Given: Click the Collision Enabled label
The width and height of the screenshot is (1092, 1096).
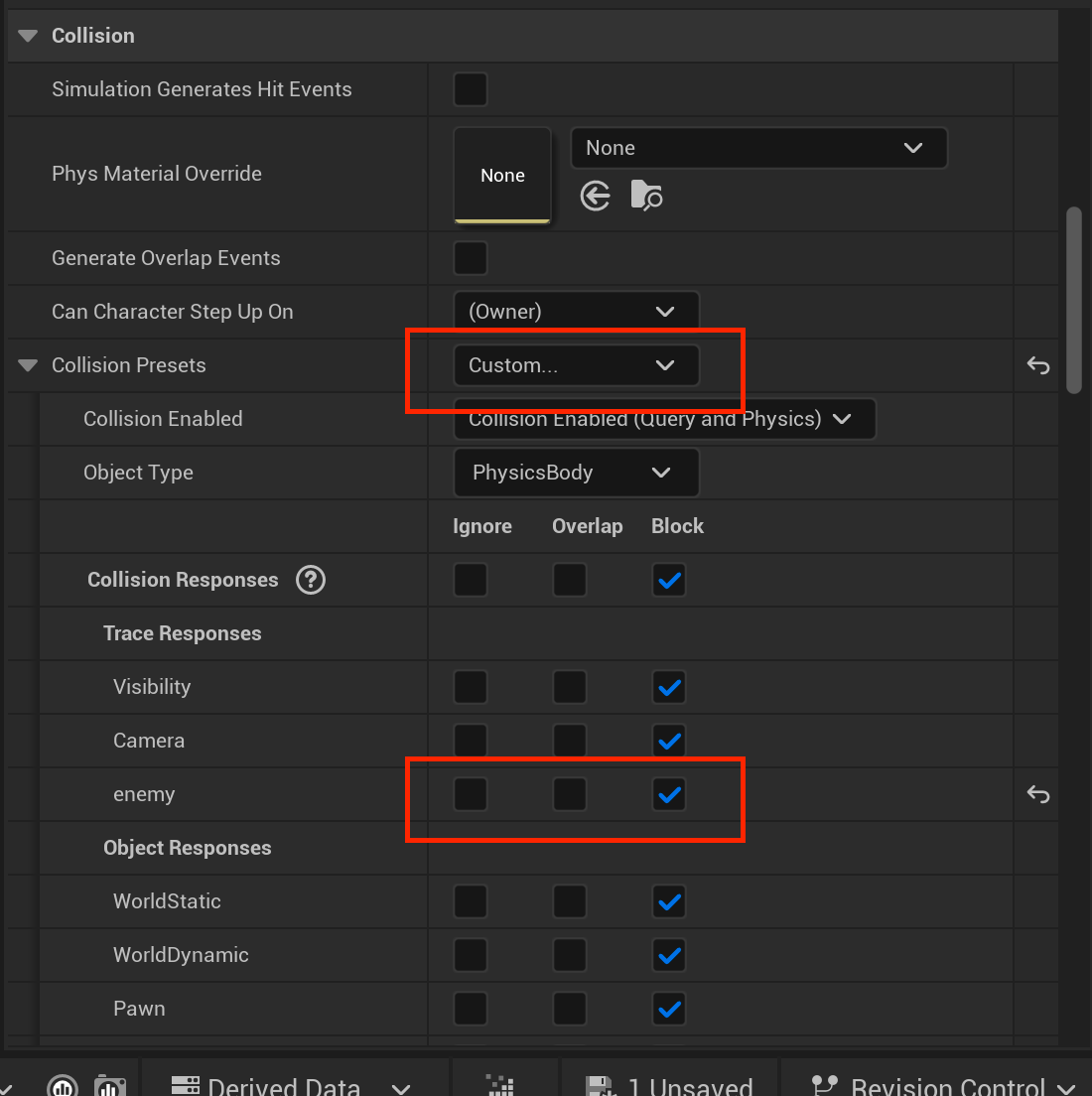Looking at the screenshot, I should [163, 419].
